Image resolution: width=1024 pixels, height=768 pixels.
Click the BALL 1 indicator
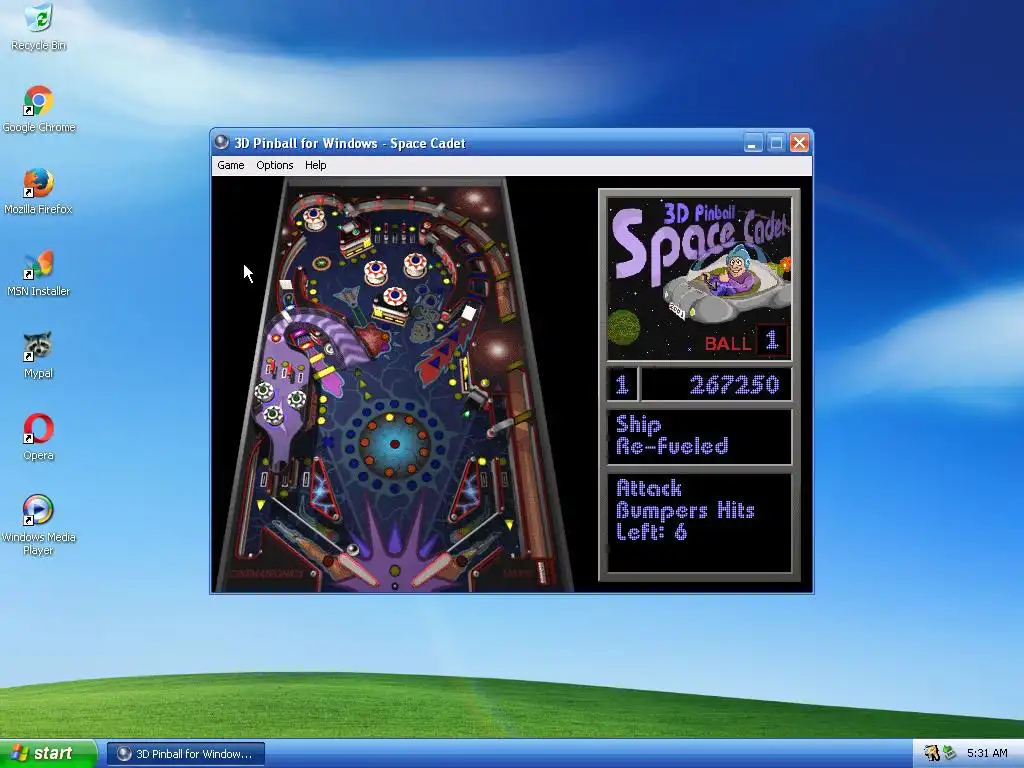click(746, 341)
